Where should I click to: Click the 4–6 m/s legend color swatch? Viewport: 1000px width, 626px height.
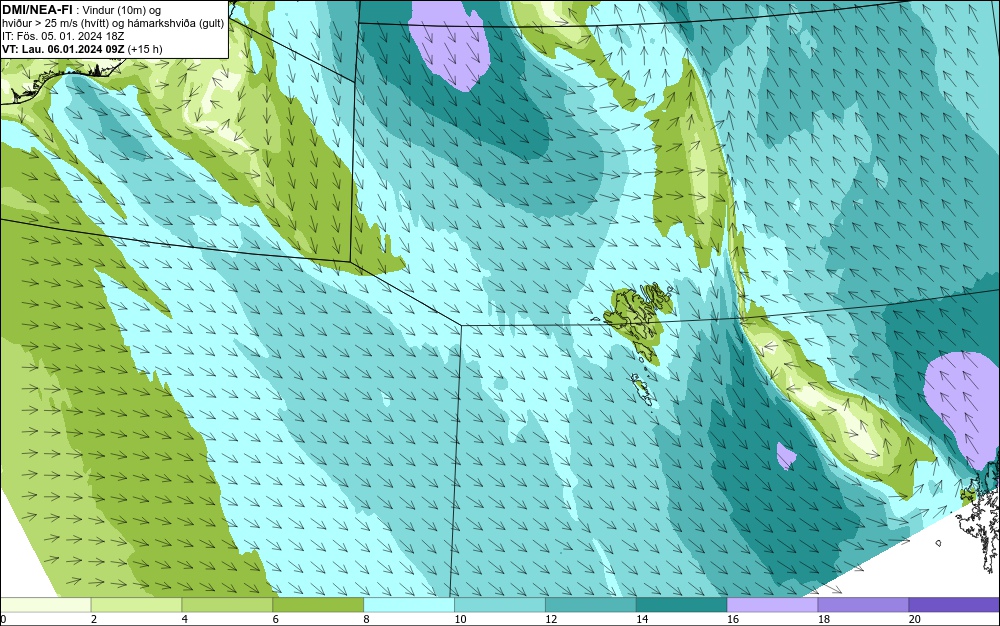(227, 605)
